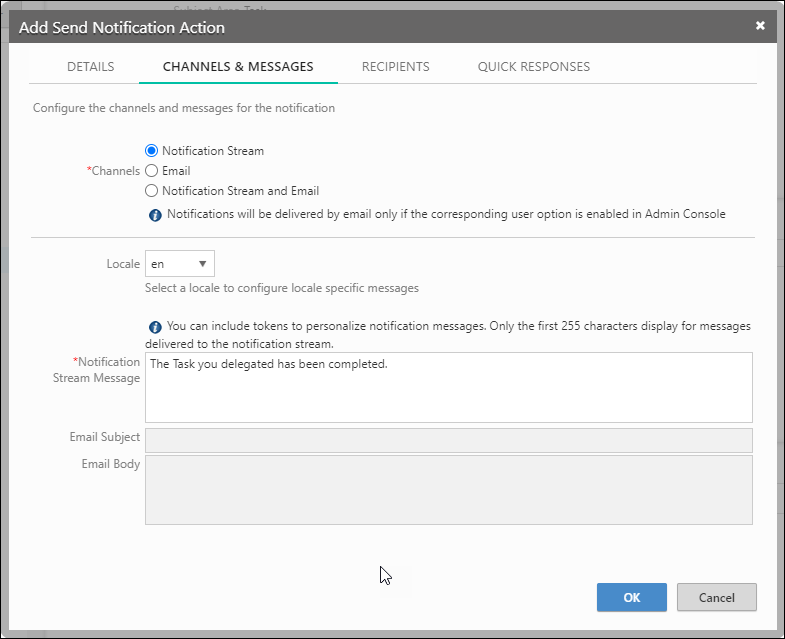The height and width of the screenshot is (639, 785).
Task: Switch to the Details tab
Action: coord(90,67)
